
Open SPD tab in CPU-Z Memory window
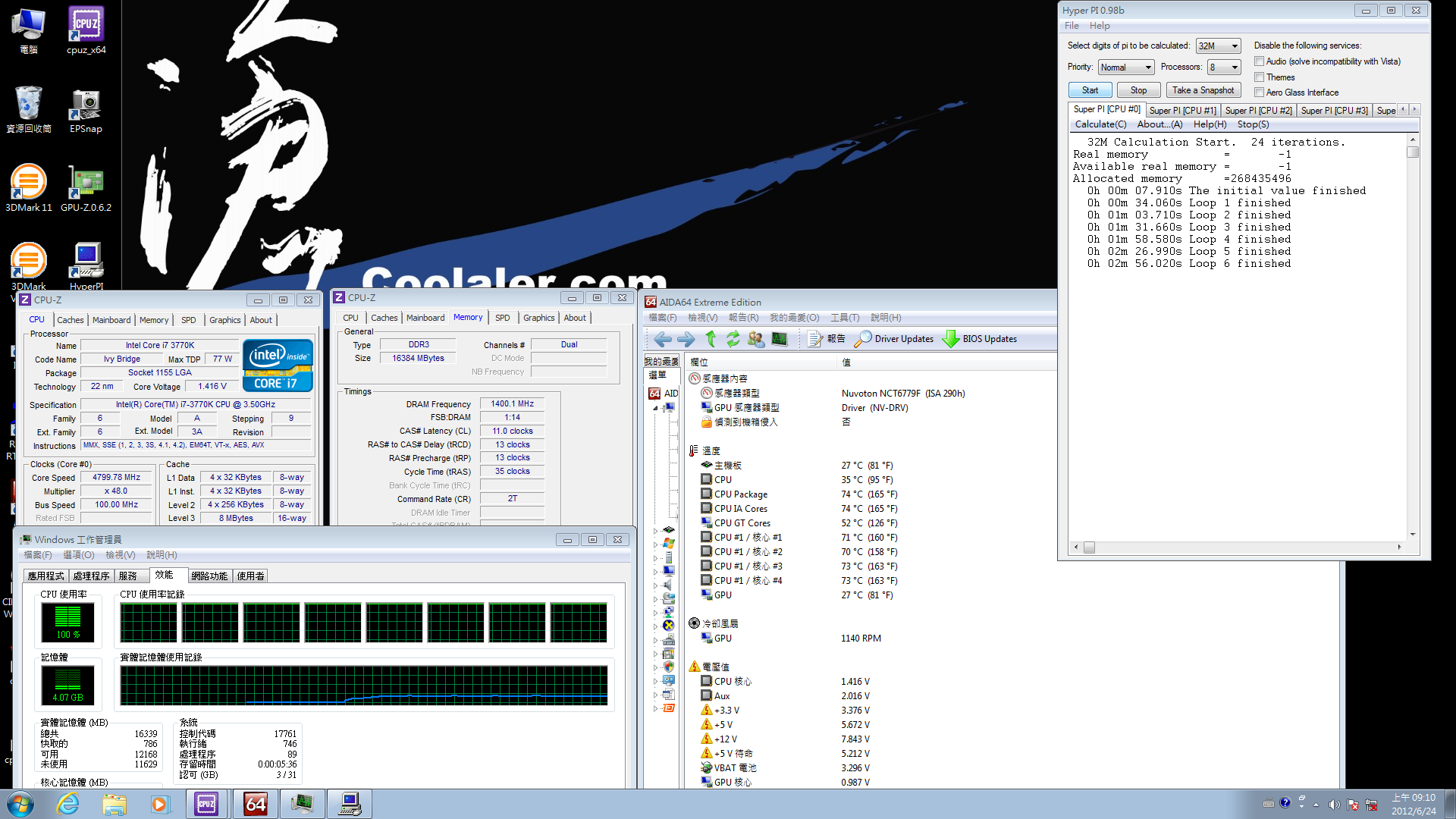[x=502, y=318]
